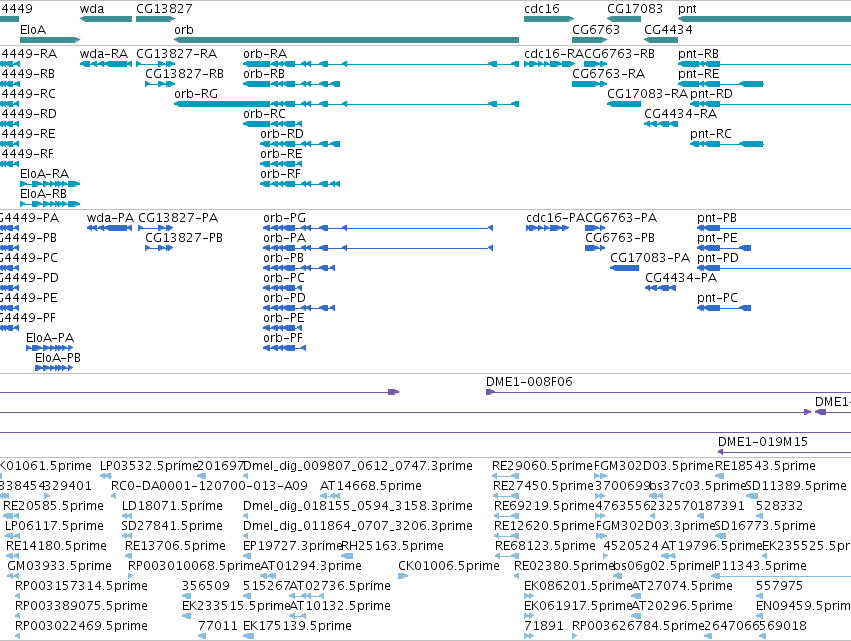Select the orb-PD protein label
Viewport: 851px width, 641px height.
coord(284,299)
